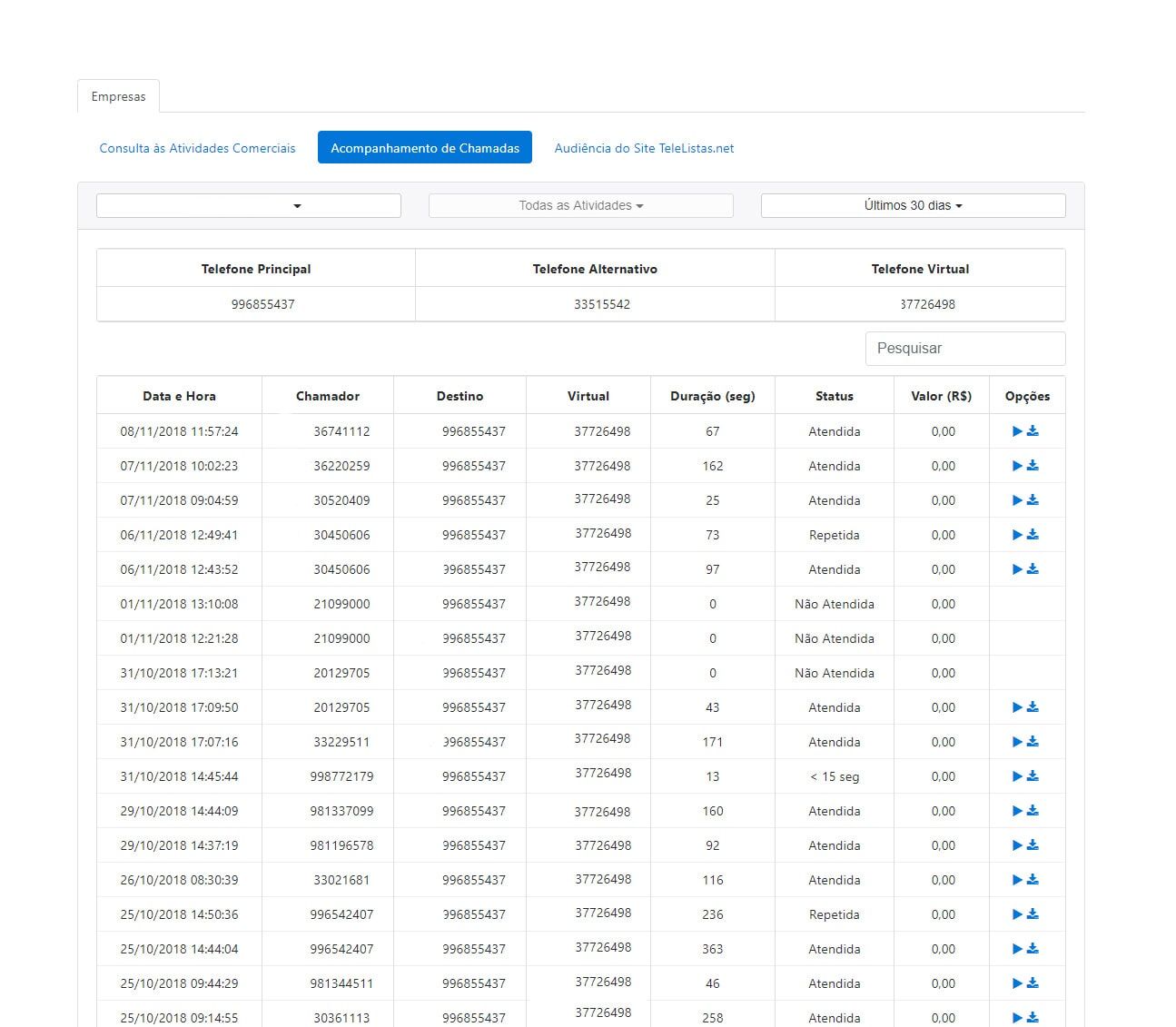Play the 29/10/2018 14:44:09 call recording
Screen dimensions: 1176x1027
pyautogui.click(x=1017, y=811)
